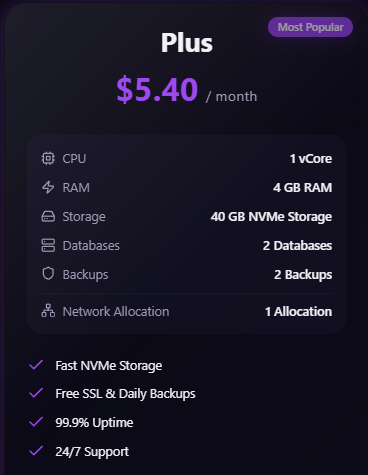Click the 2 Backups value
368x475 pixels.
point(303,275)
